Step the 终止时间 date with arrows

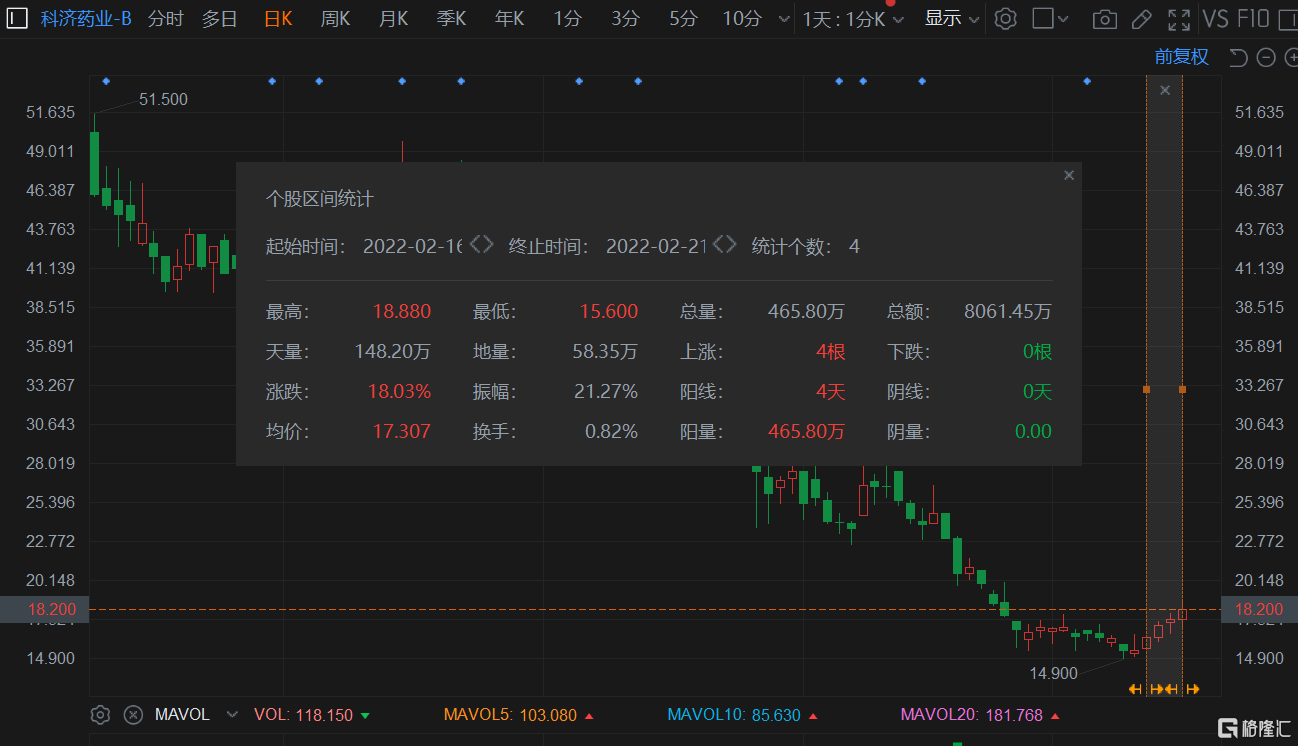click(725, 245)
